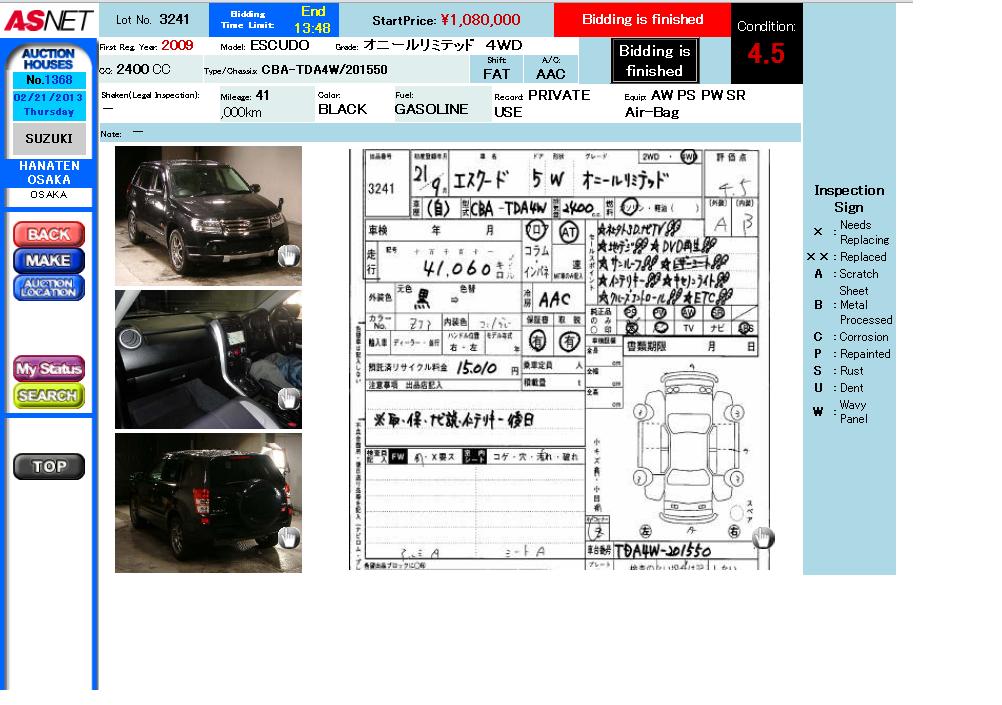Image resolution: width=1002 pixels, height=705 pixels.
Task: Click the red Bidding is finished banner
Action: click(642, 19)
